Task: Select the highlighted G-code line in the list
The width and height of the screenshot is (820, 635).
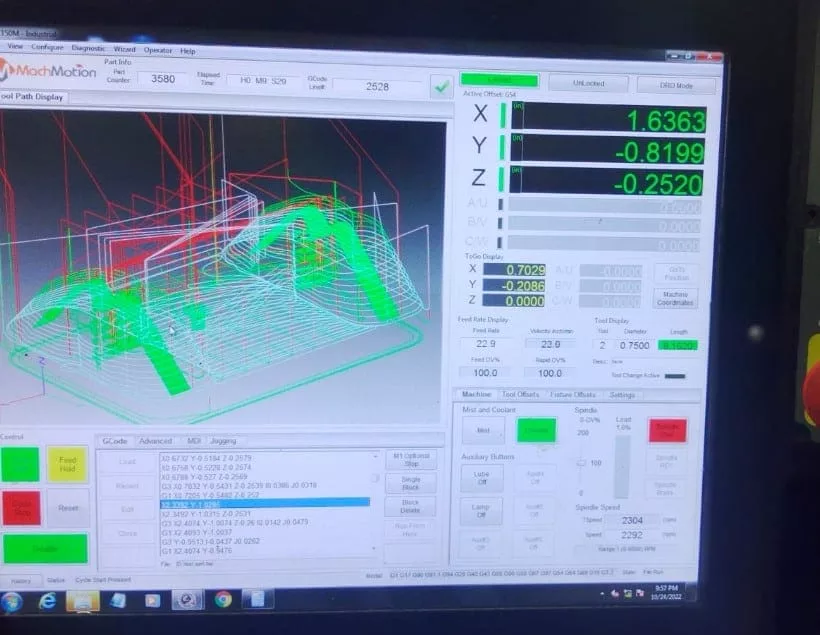Action: tap(265, 503)
